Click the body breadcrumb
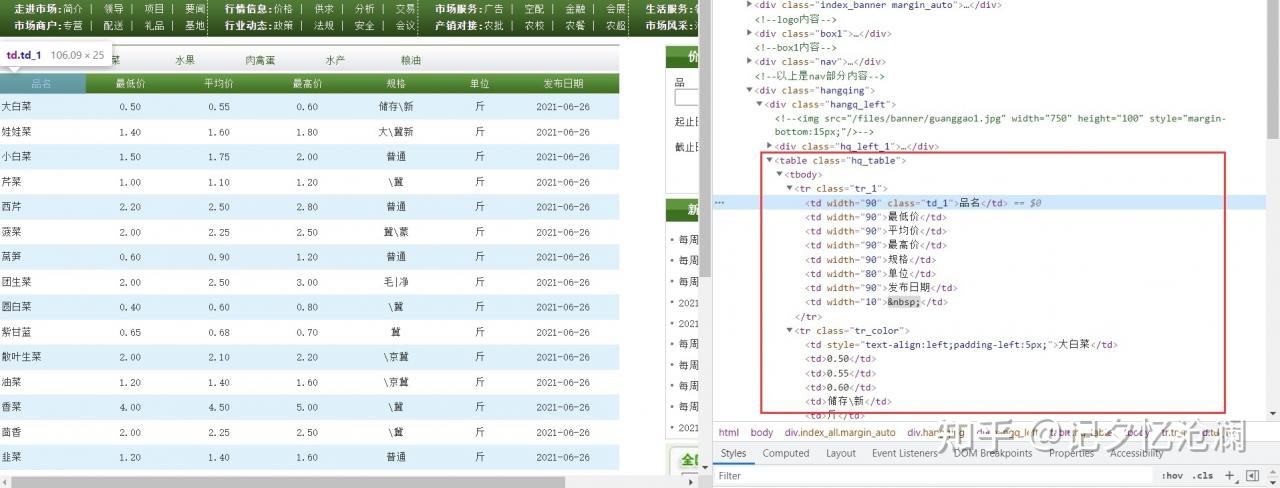 [762, 433]
